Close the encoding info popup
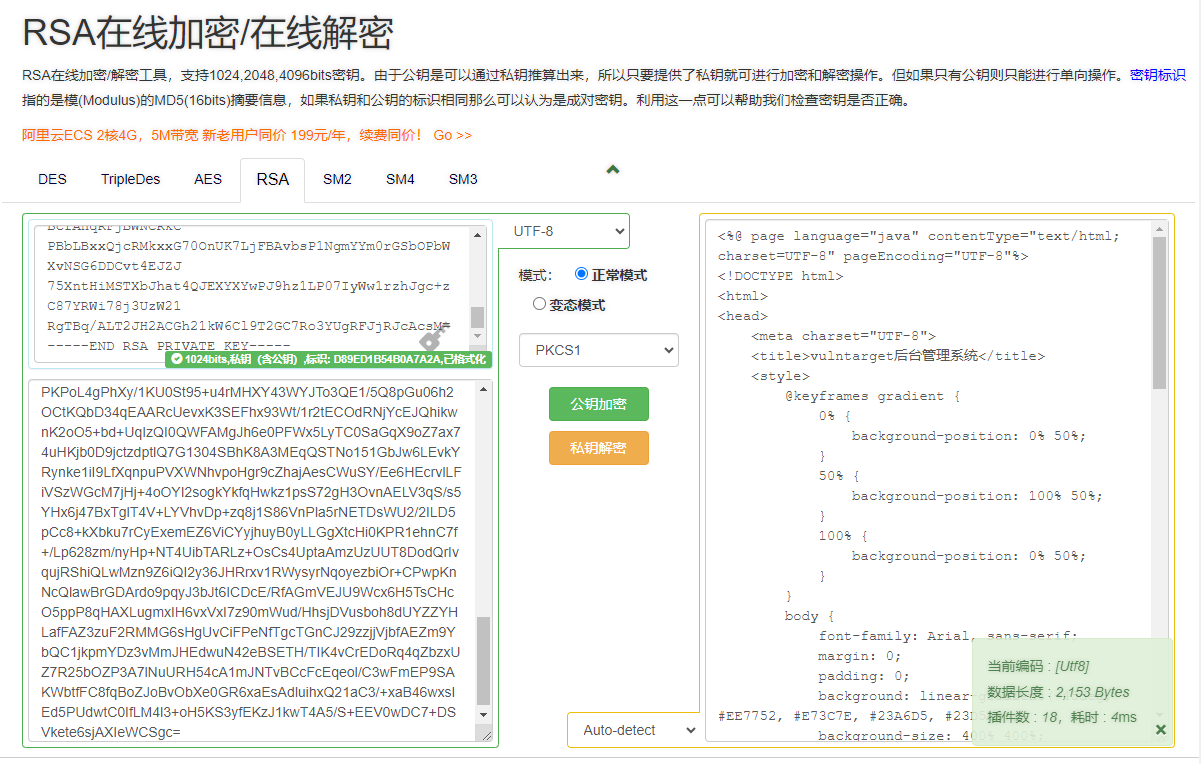The height and width of the screenshot is (764, 1201). pos(1160,729)
